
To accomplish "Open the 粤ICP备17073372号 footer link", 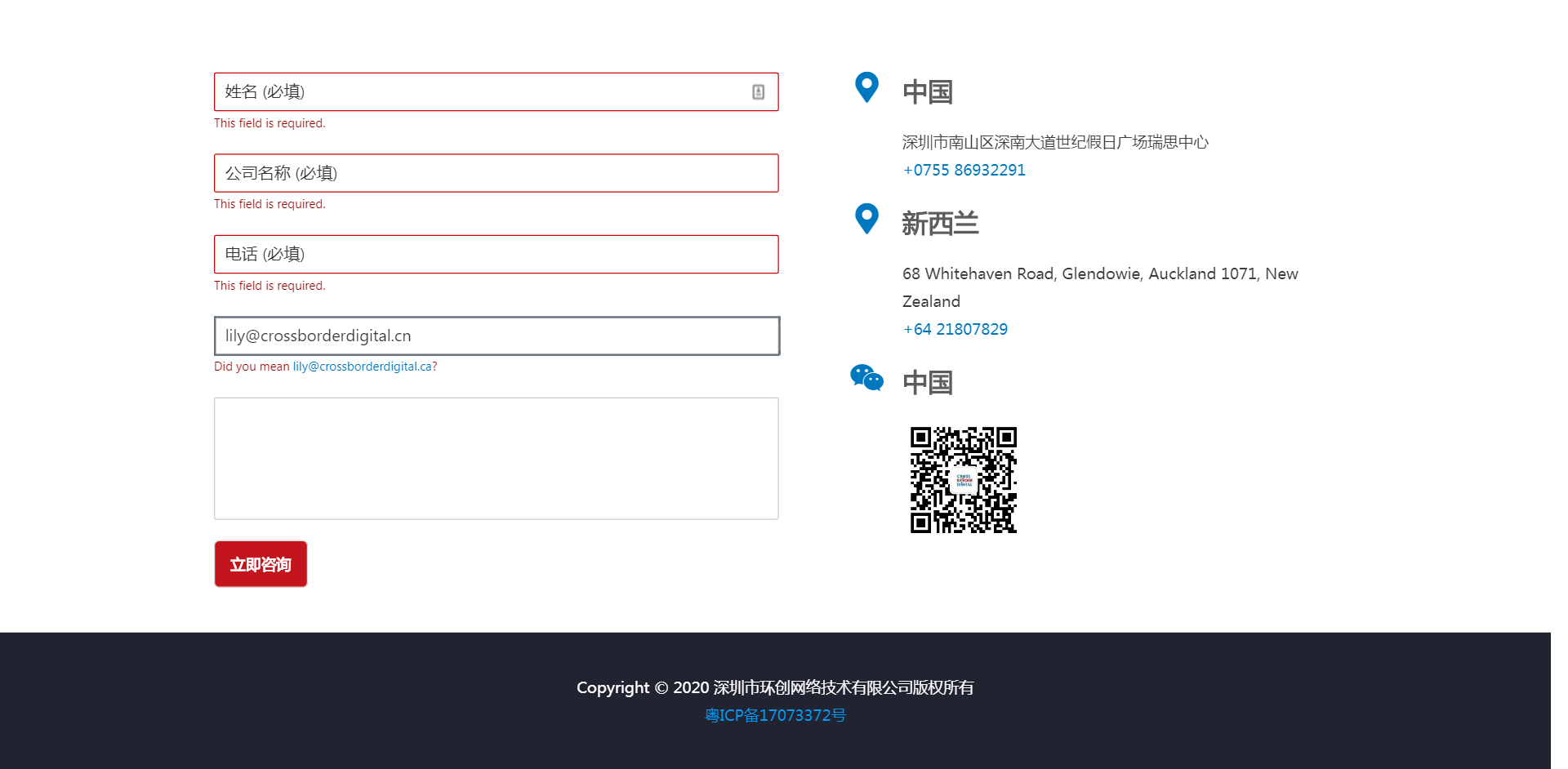I will click(775, 716).
